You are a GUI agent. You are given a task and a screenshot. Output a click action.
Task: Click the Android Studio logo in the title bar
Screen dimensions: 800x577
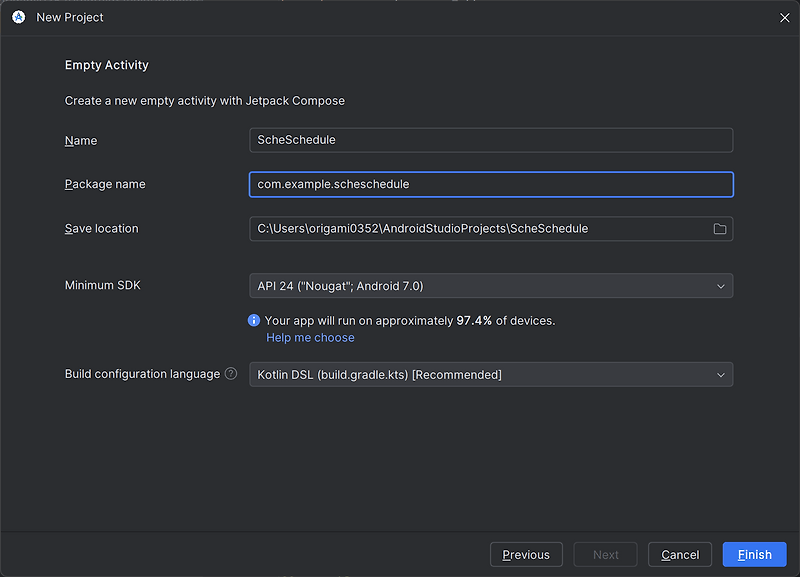coord(17,17)
